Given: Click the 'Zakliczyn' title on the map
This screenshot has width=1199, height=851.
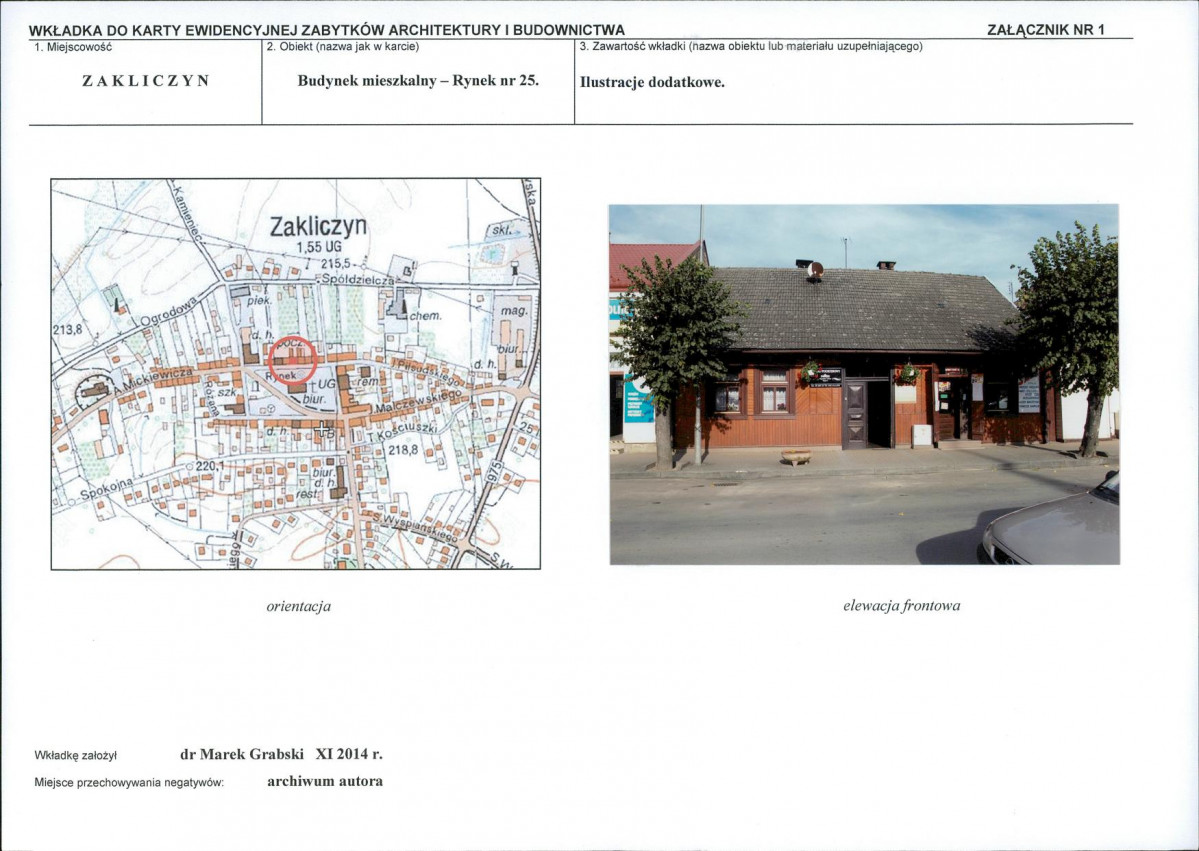Looking at the screenshot, I should 319,226.
